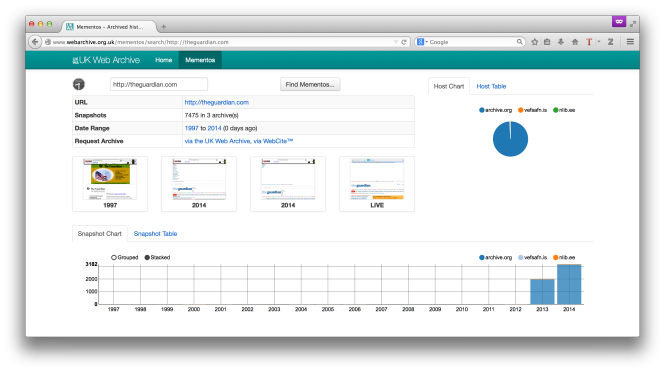
Task: Select the Grouped radio option
Action: (125, 257)
